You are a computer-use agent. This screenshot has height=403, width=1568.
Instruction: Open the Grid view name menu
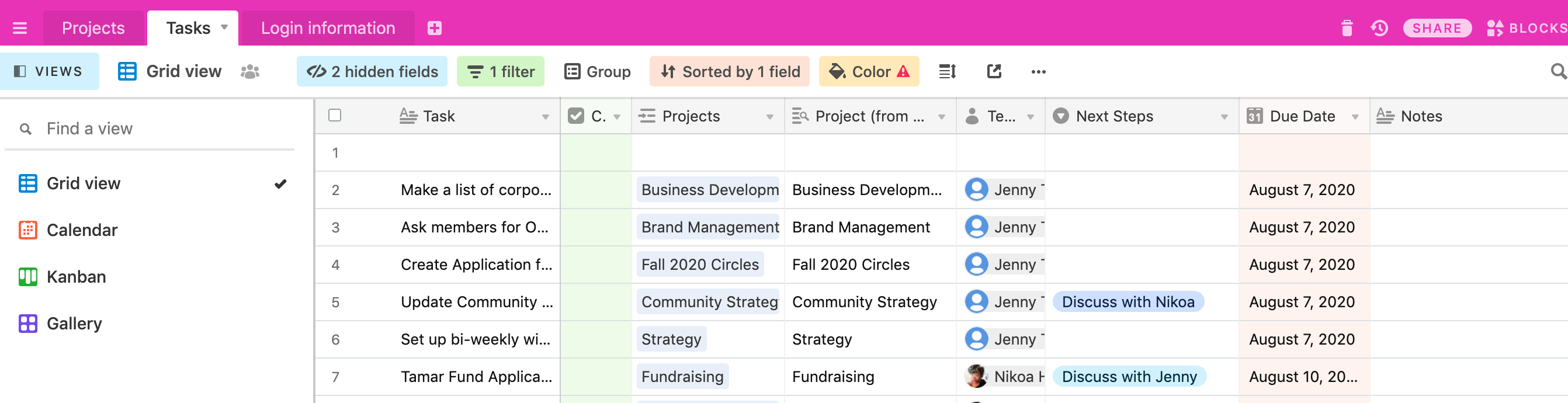click(x=170, y=71)
